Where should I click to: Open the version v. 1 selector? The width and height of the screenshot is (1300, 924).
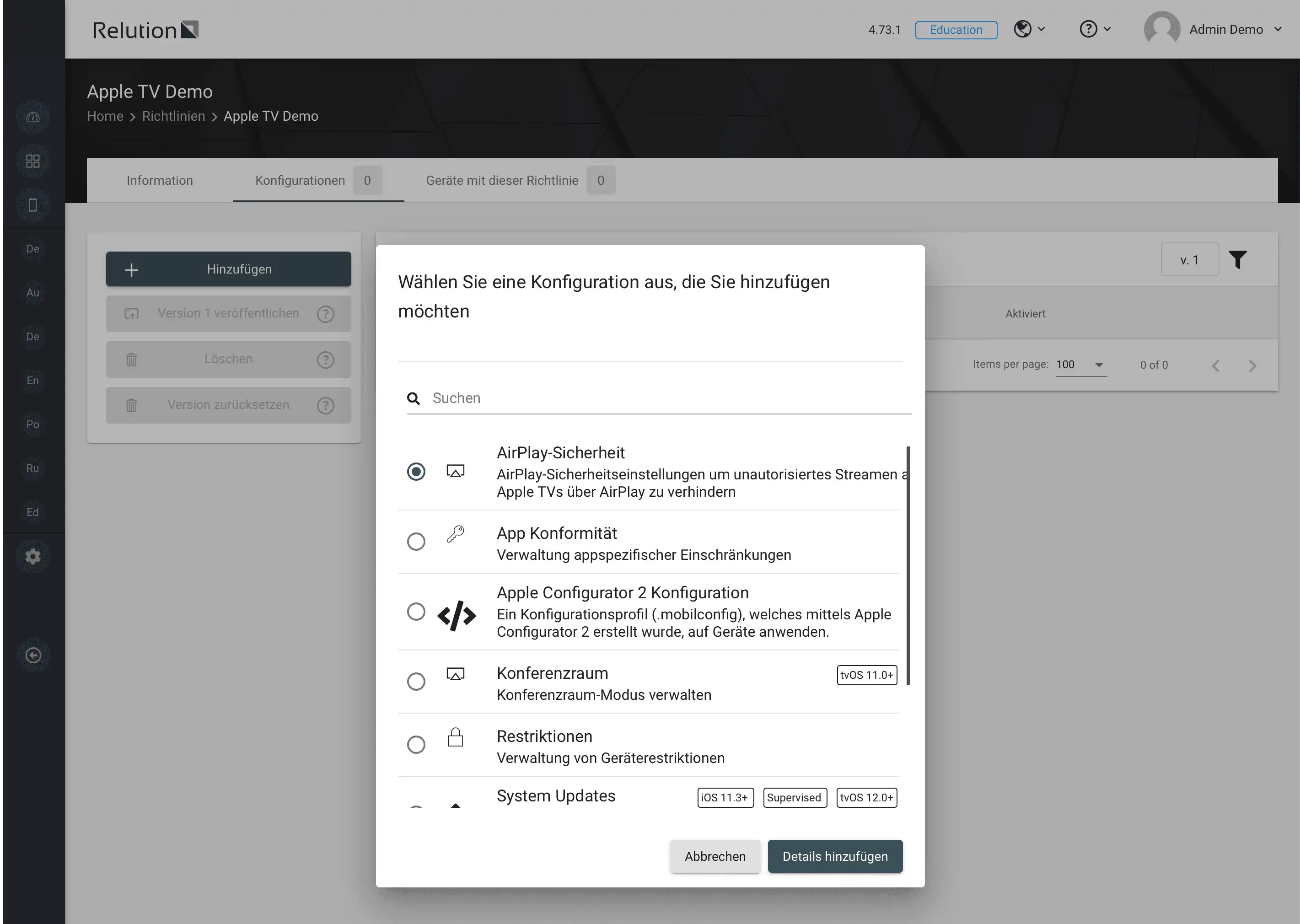click(x=1190, y=259)
